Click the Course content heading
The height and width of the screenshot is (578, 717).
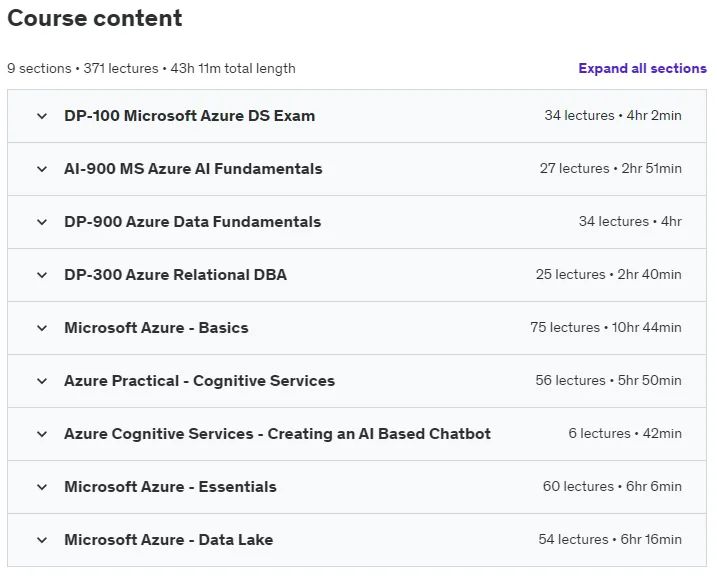point(95,18)
